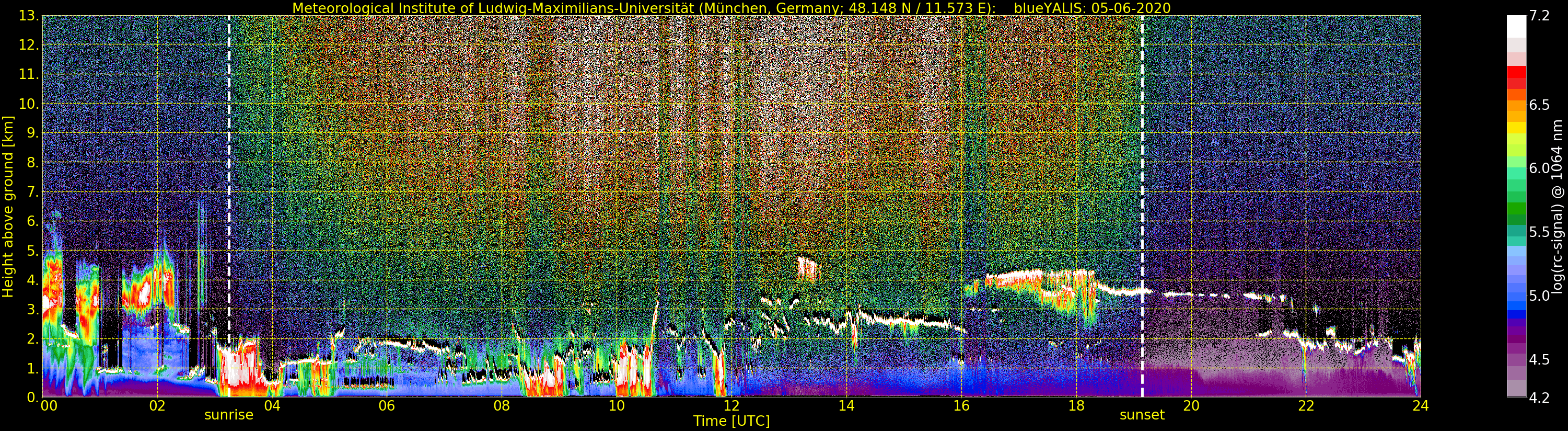Click the time axis tick '24'
Screen dimensions: 1568x431
pyautogui.click(x=1420, y=405)
